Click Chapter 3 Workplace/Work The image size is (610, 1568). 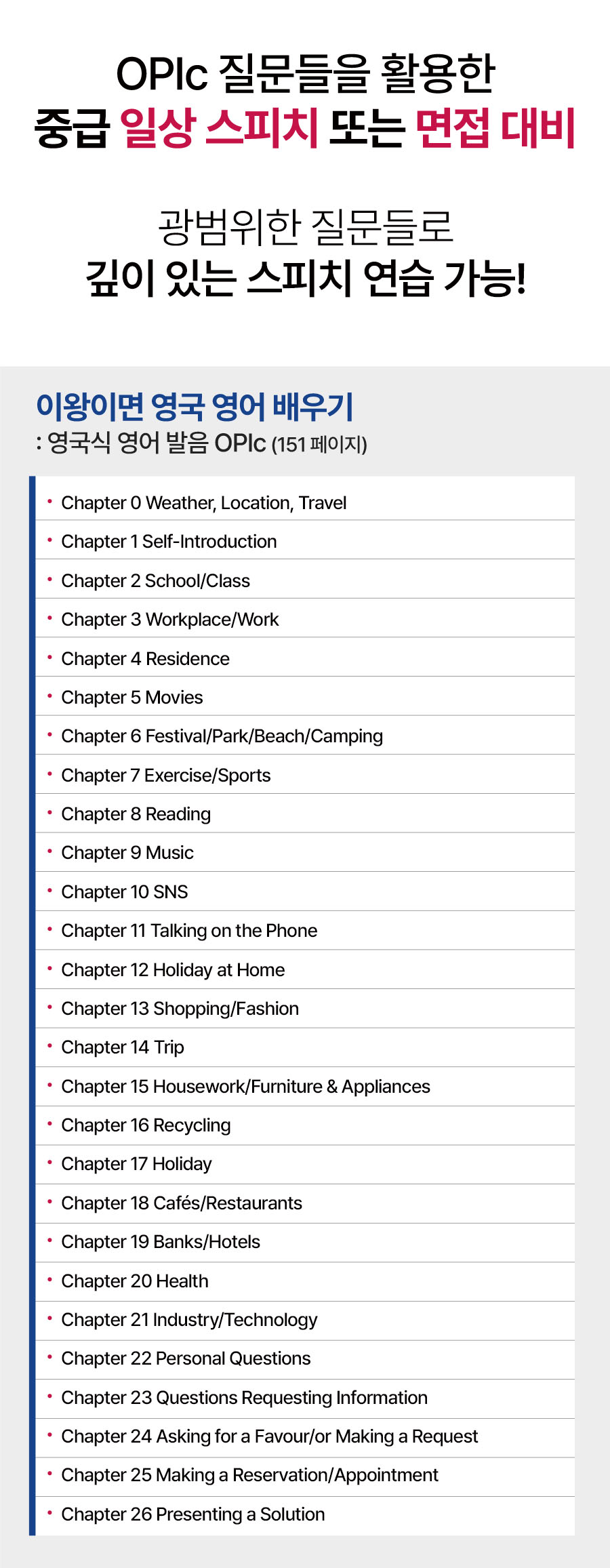(x=169, y=620)
